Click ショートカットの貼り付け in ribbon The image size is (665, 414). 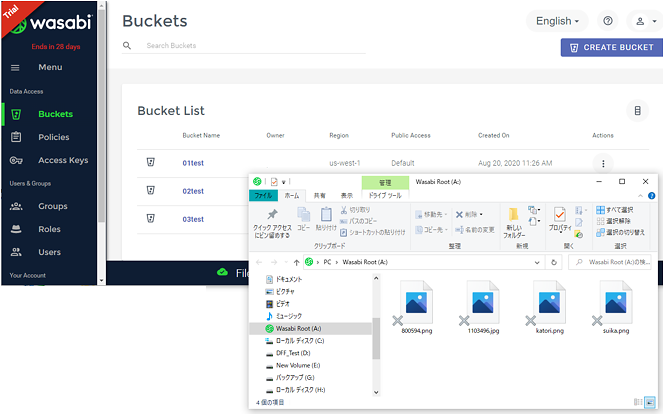(x=373, y=232)
